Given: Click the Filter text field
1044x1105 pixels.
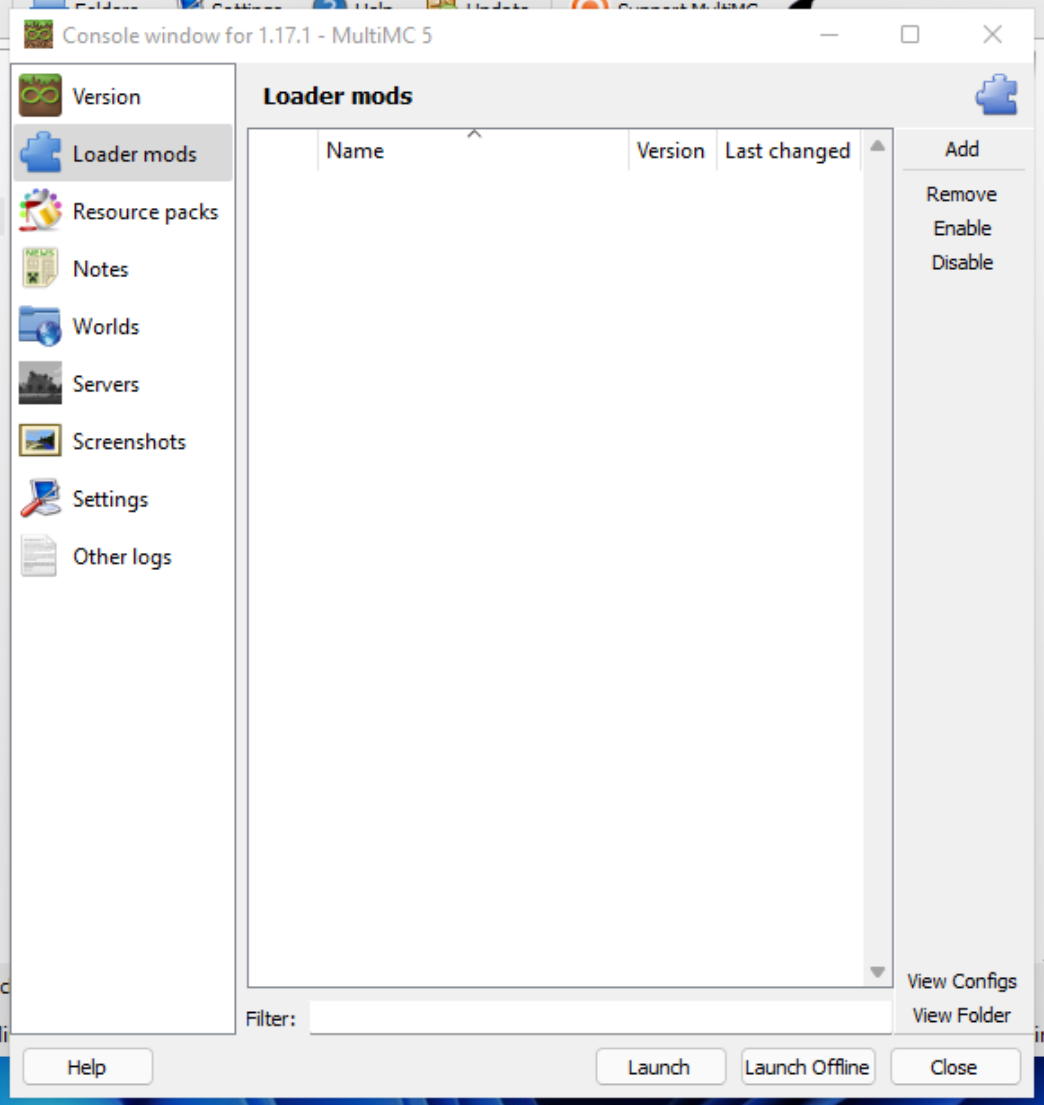Looking at the screenshot, I should (599, 1018).
